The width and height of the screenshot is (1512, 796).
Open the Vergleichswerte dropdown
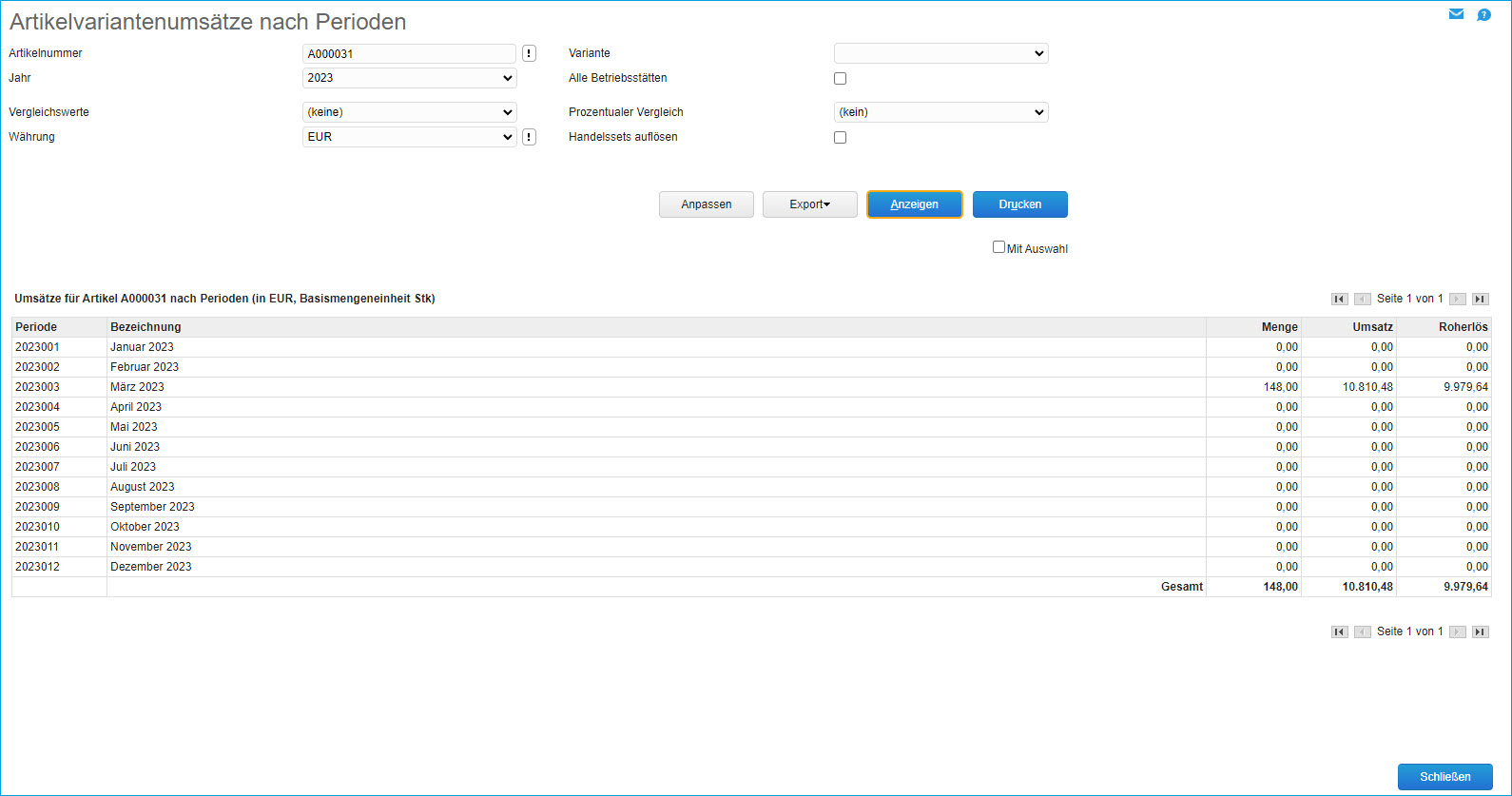pyautogui.click(x=409, y=112)
